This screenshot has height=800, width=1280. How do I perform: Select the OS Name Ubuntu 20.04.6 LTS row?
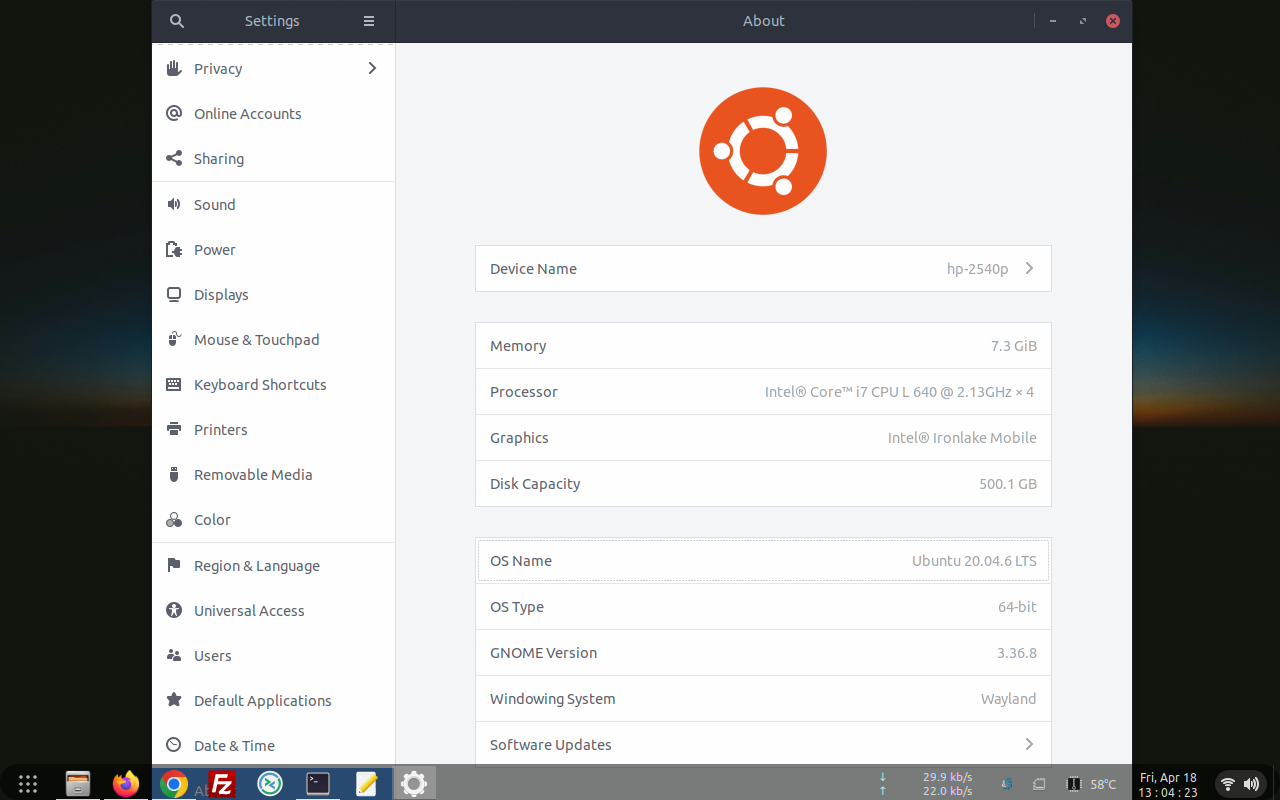point(763,560)
